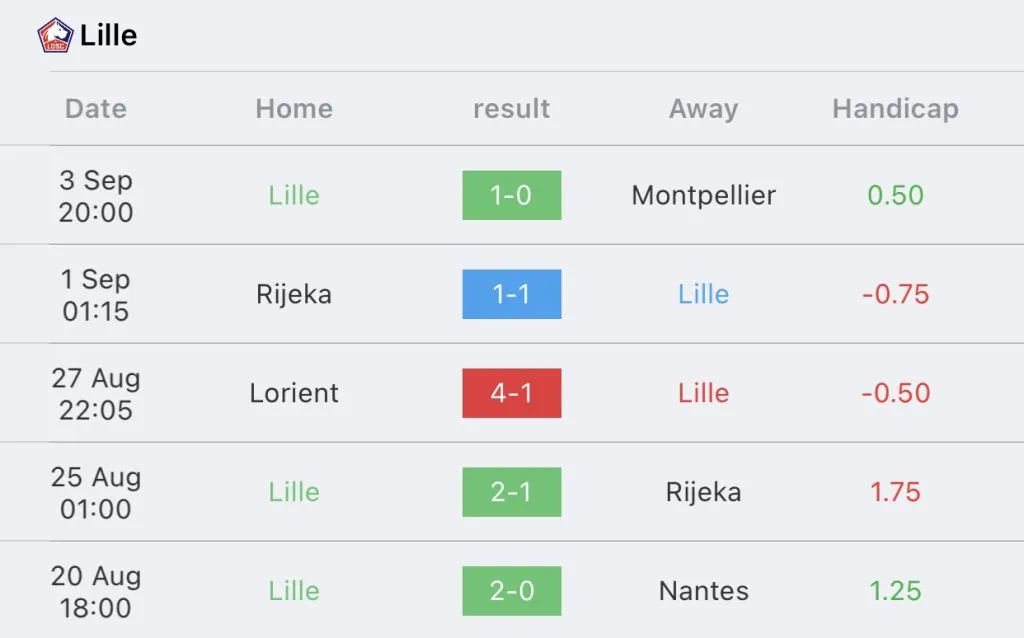This screenshot has width=1024, height=638.
Task: Click the red 4-1 result badge
Action: point(511,393)
